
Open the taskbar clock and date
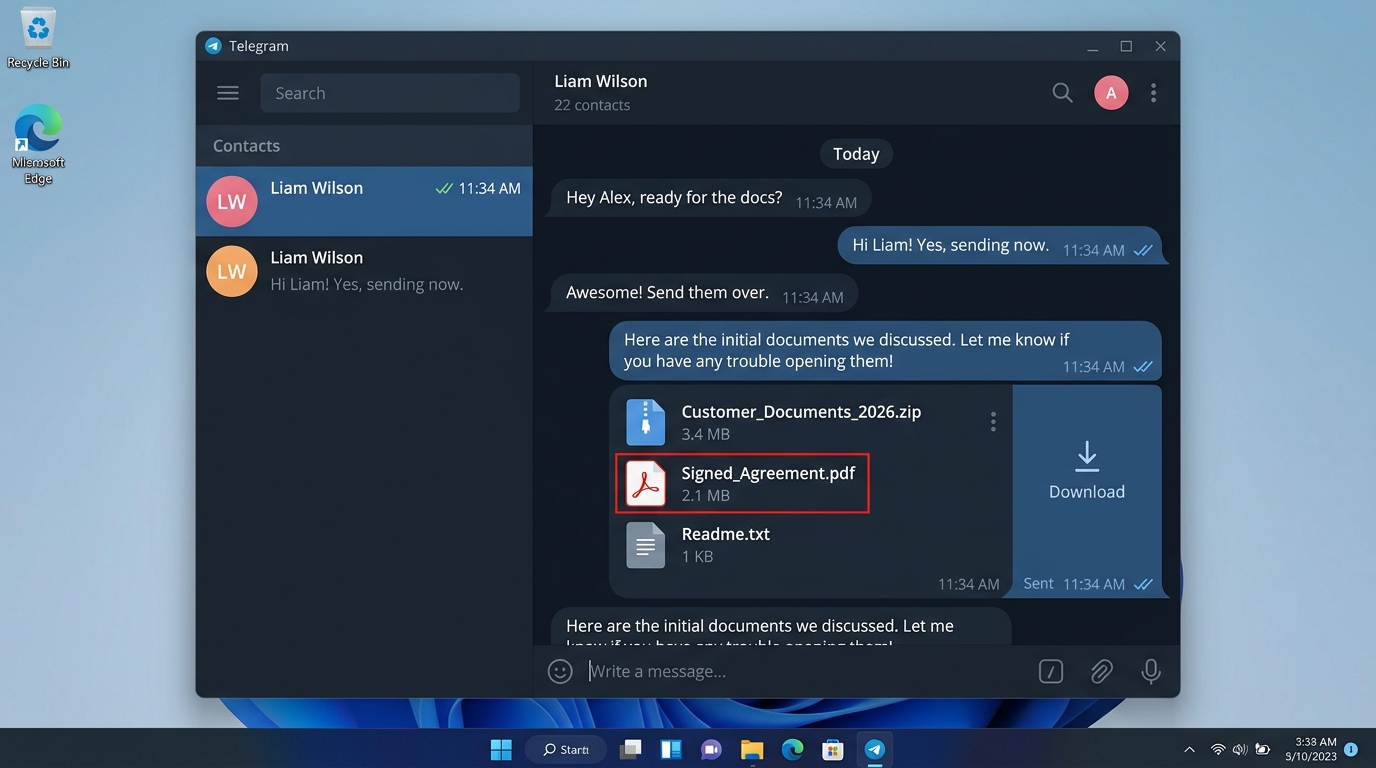pyautogui.click(x=1311, y=749)
